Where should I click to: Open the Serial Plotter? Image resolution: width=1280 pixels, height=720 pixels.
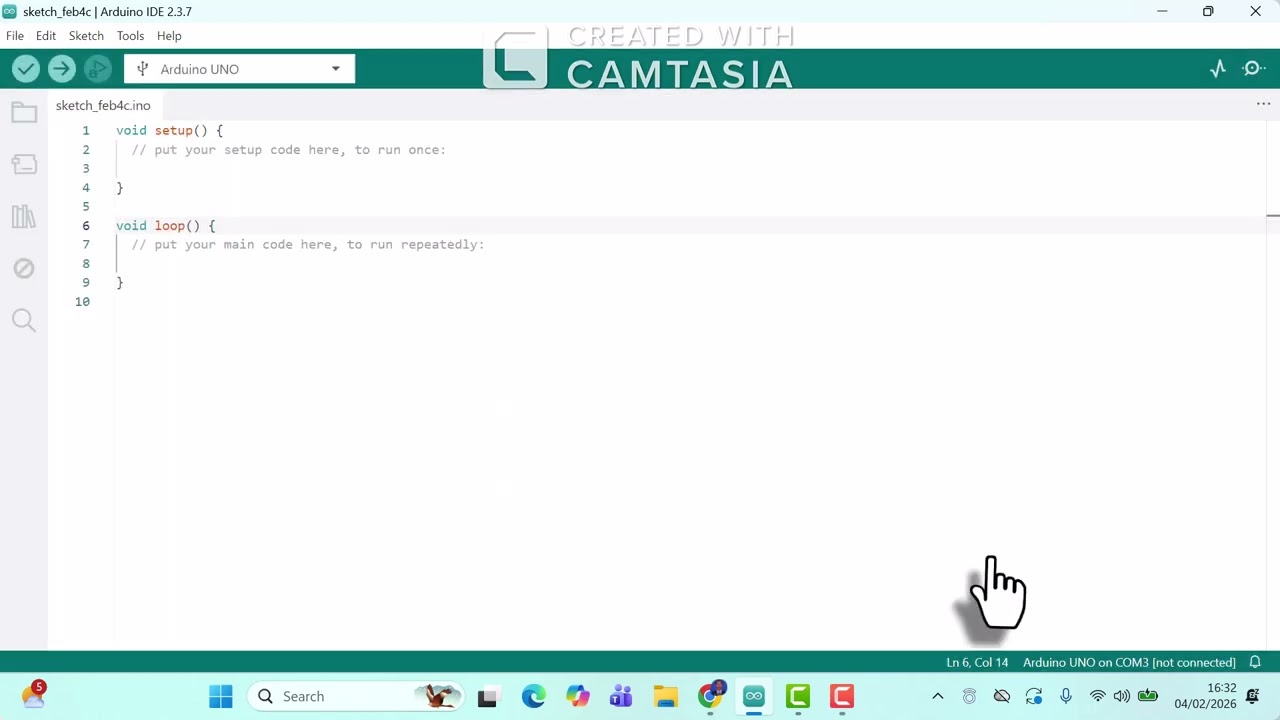pyautogui.click(x=1217, y=69)
